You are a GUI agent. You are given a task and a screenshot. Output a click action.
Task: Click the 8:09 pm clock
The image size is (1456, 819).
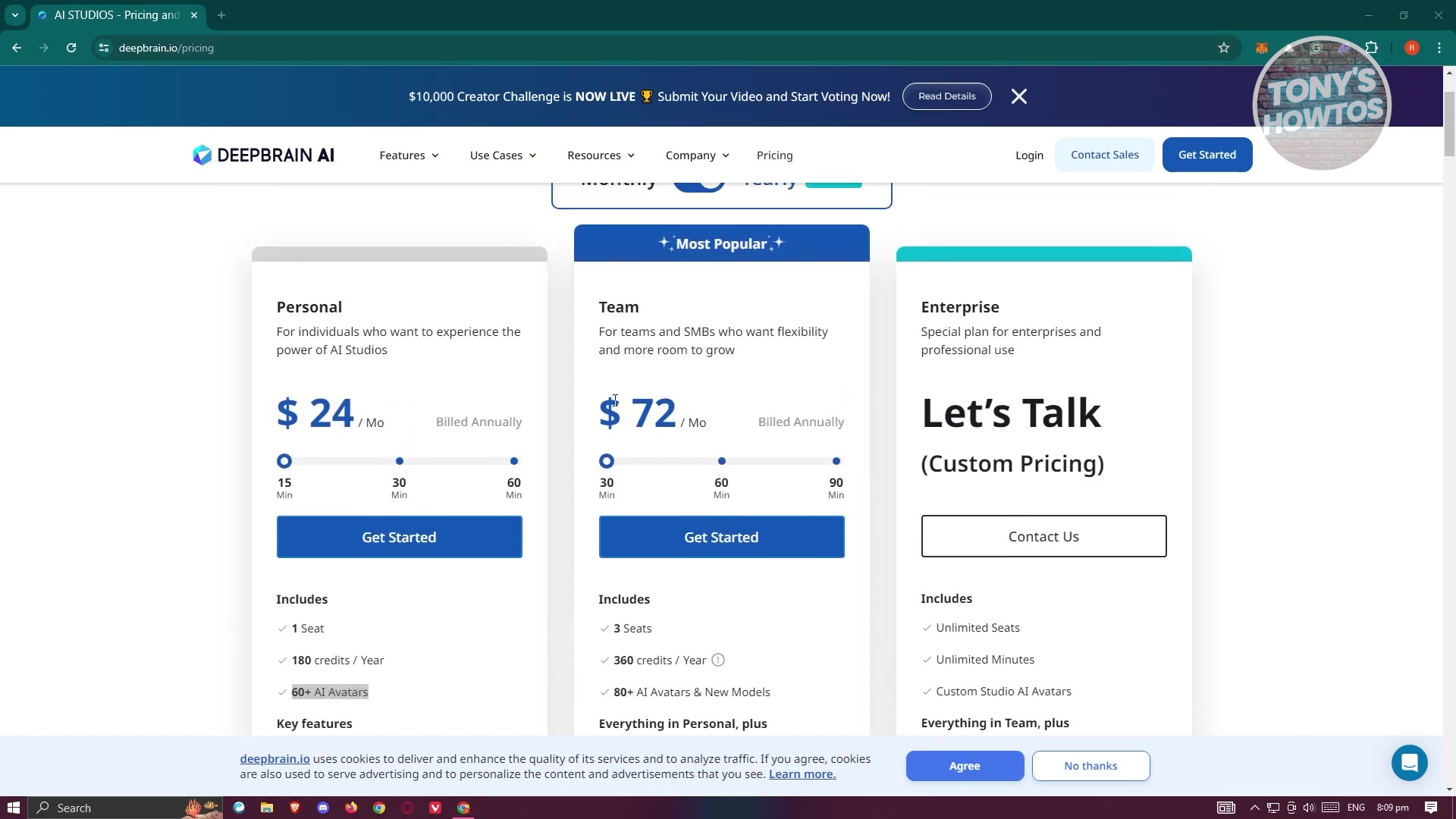click(x=1392, y=808)
